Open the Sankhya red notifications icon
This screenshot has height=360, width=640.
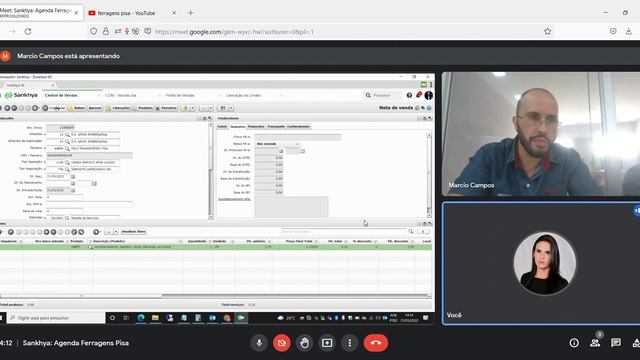(x=419, y=95)
